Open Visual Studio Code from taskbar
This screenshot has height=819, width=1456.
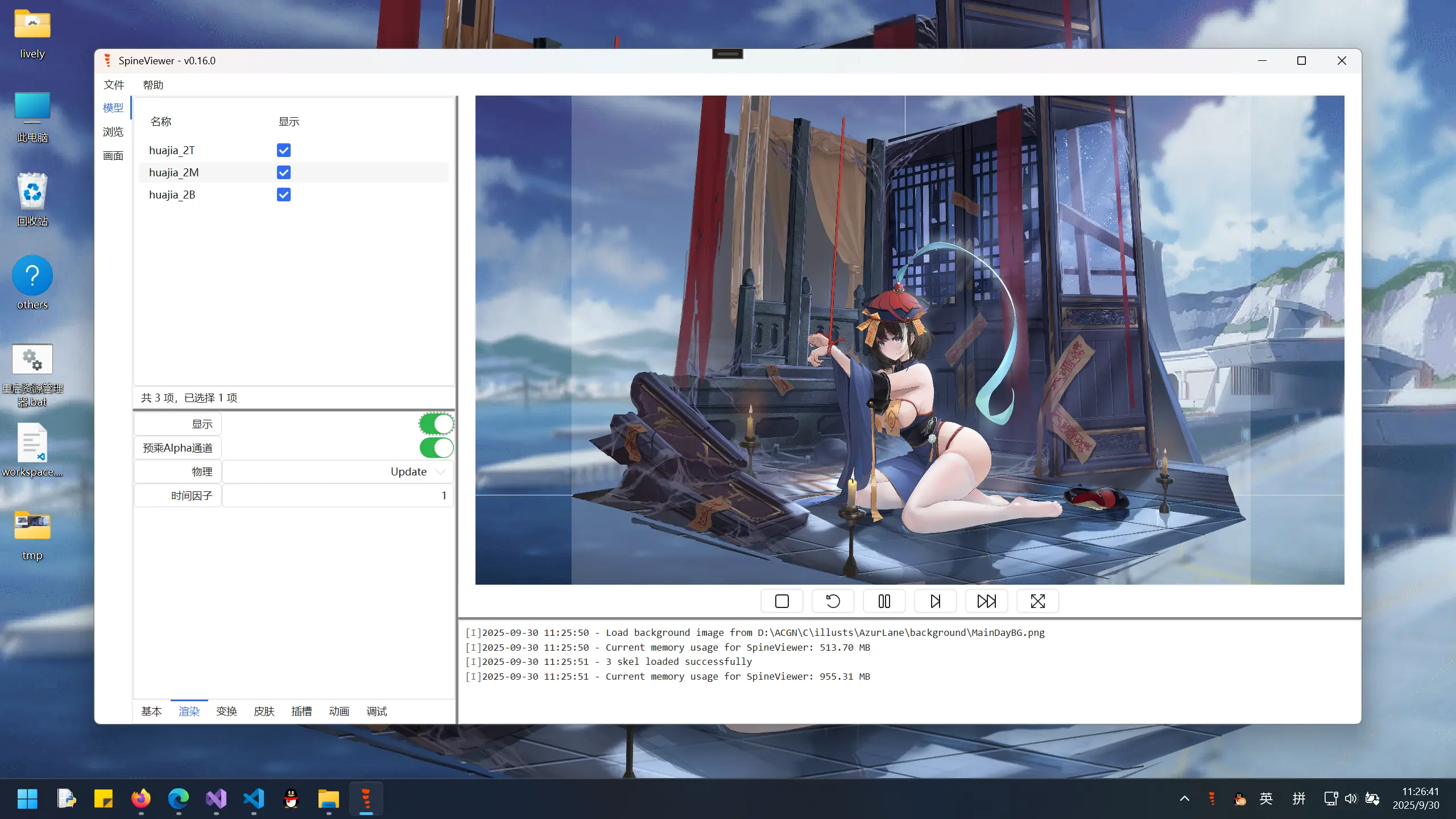(254, 799)
